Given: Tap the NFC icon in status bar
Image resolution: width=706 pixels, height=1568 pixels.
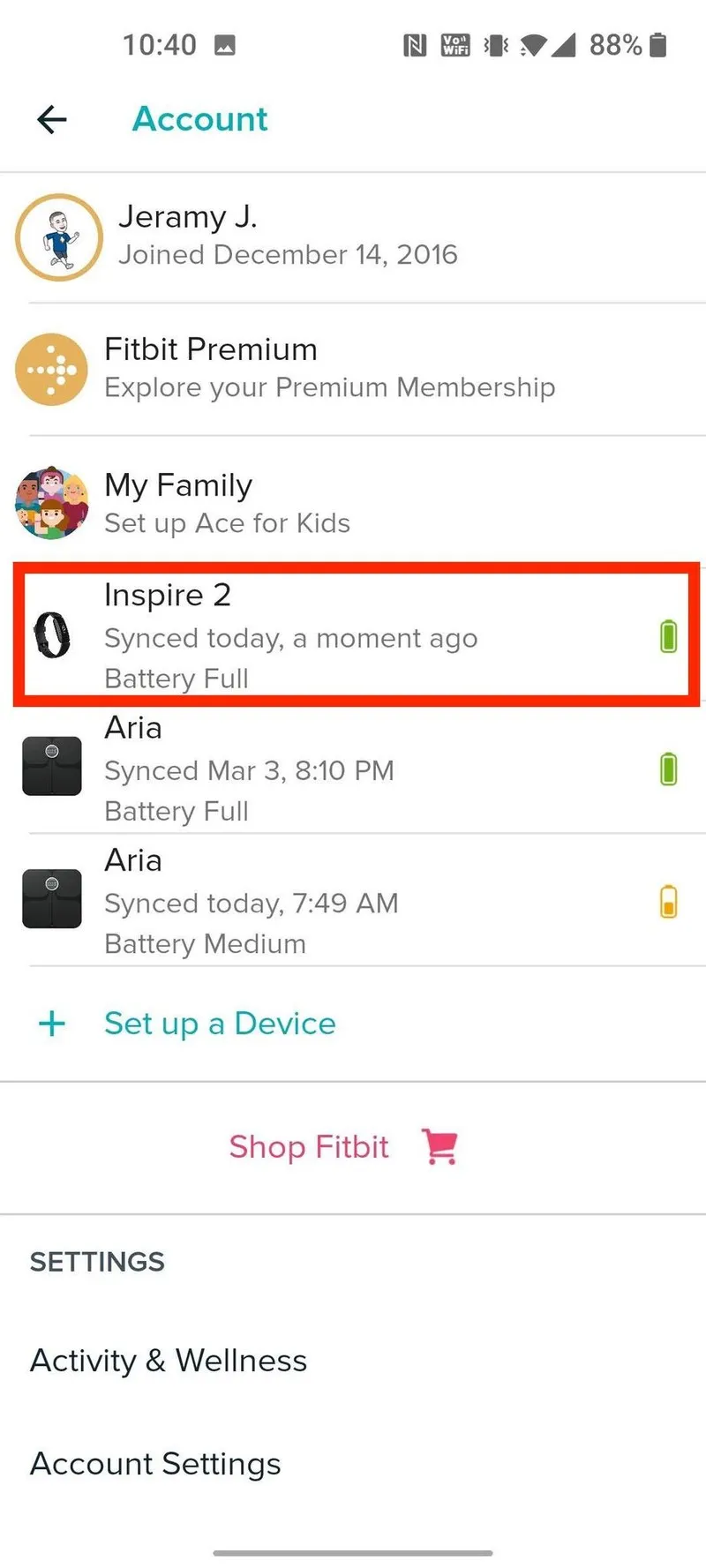Looking at the screenshot, I should click(415, 45).
